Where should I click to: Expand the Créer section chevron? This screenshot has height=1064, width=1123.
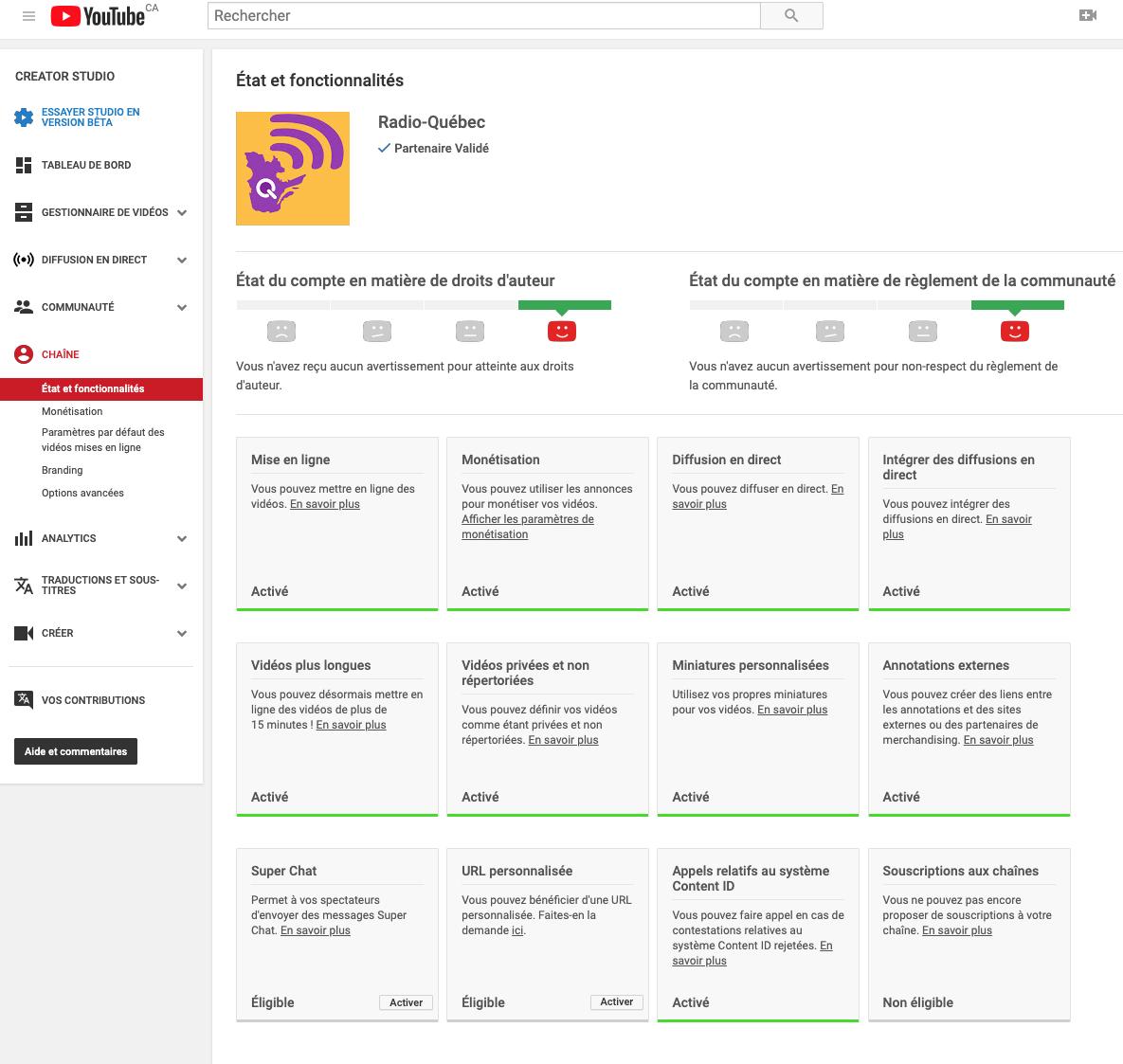point(182,633)
